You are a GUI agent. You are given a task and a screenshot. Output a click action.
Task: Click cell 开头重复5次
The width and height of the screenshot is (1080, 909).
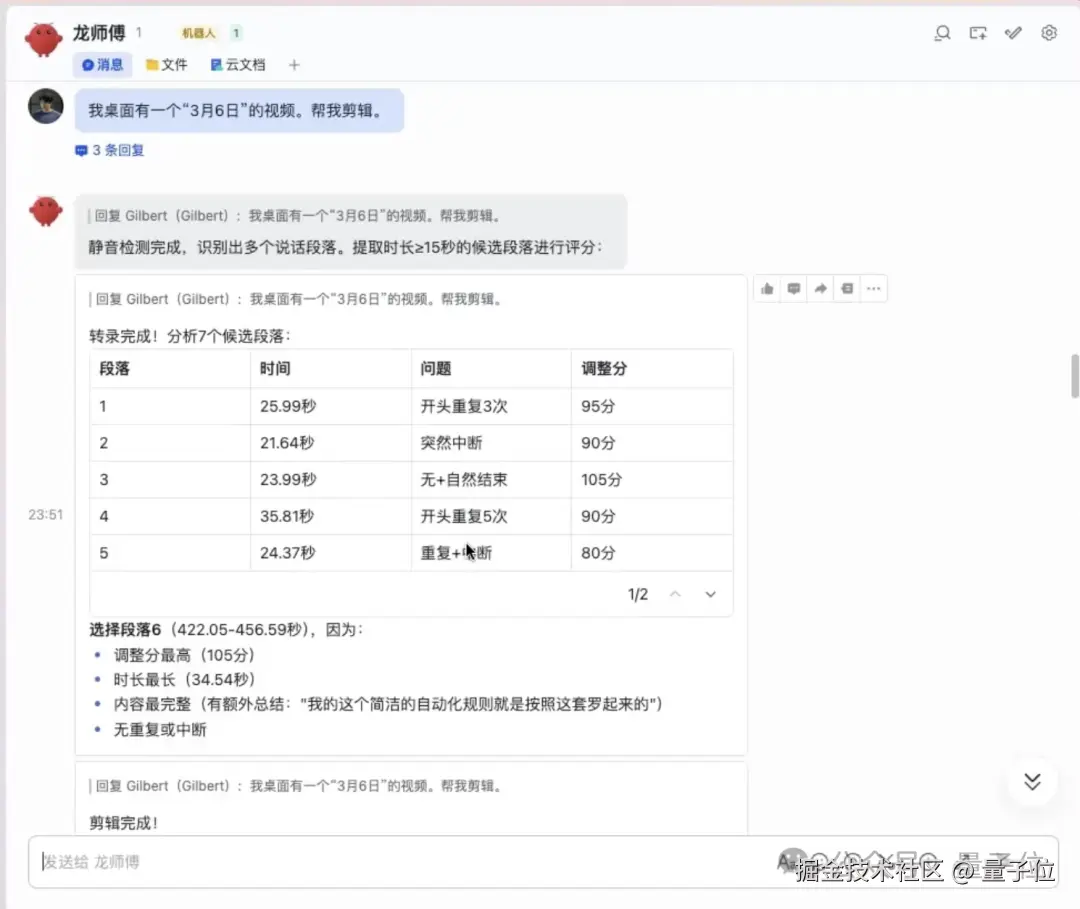tap(464, 516)
